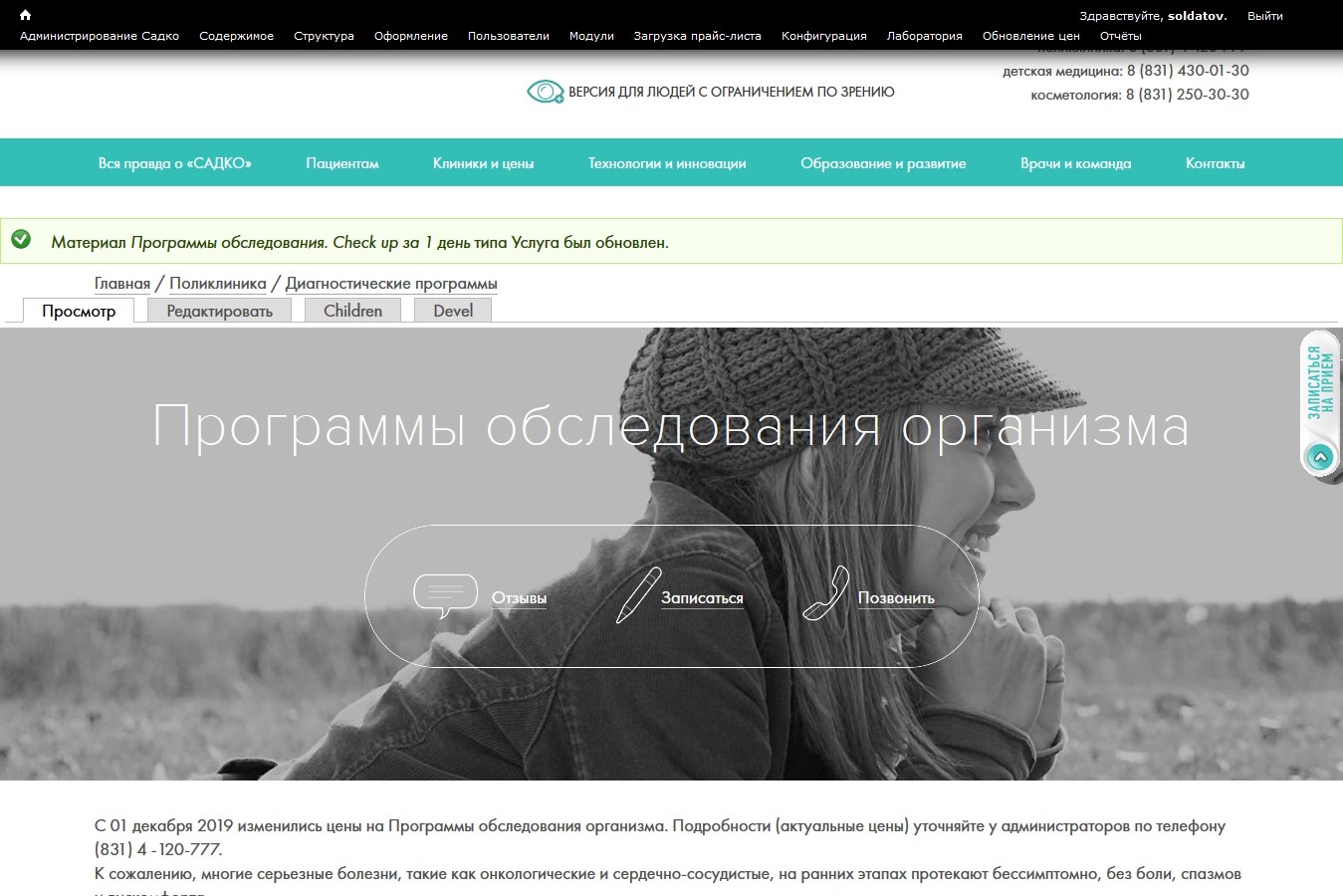Open Образование и развитие navigation item
Image resolution: width=1343 pixels, height=896 pixels.
click(x=883, y=163)
